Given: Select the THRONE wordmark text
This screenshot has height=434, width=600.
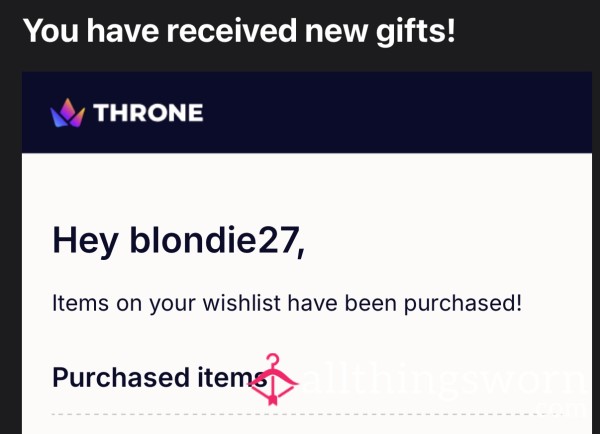Looking at the screenshot, I should pos(148,113).
